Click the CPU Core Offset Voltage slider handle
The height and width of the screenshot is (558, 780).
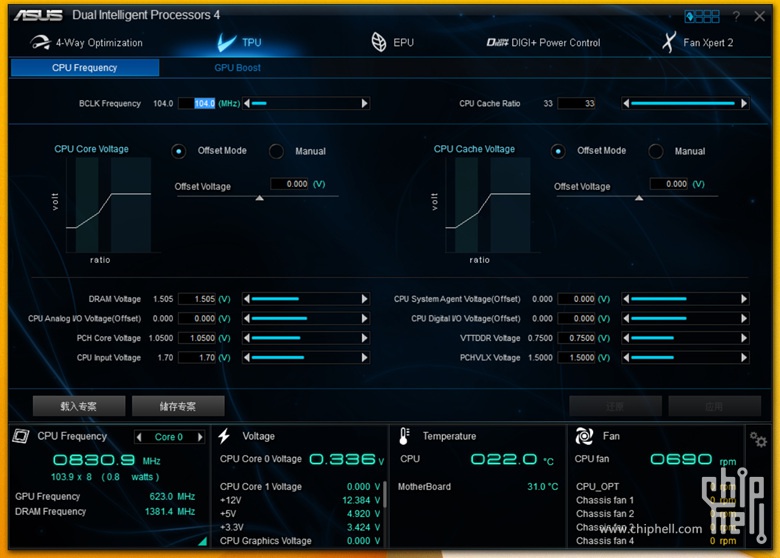(x=260, y=198)
